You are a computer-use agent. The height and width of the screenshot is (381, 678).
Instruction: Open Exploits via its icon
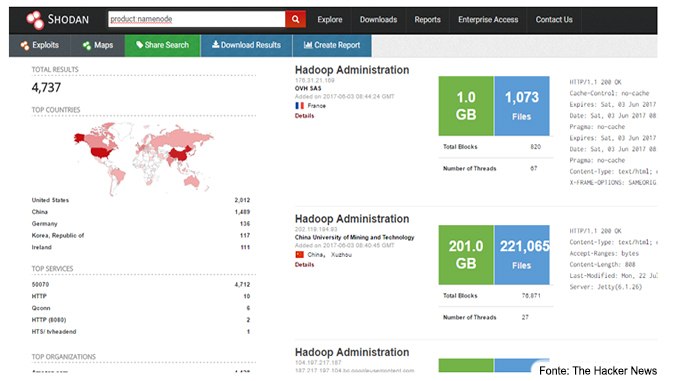point(25,45)
